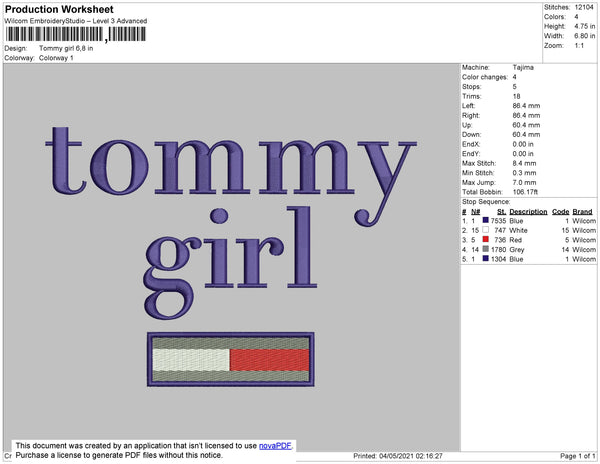Image resolution: width=600 pixels, height=464 pixels.
Task: Click the 'Description' column header
Action: (528, 212)
